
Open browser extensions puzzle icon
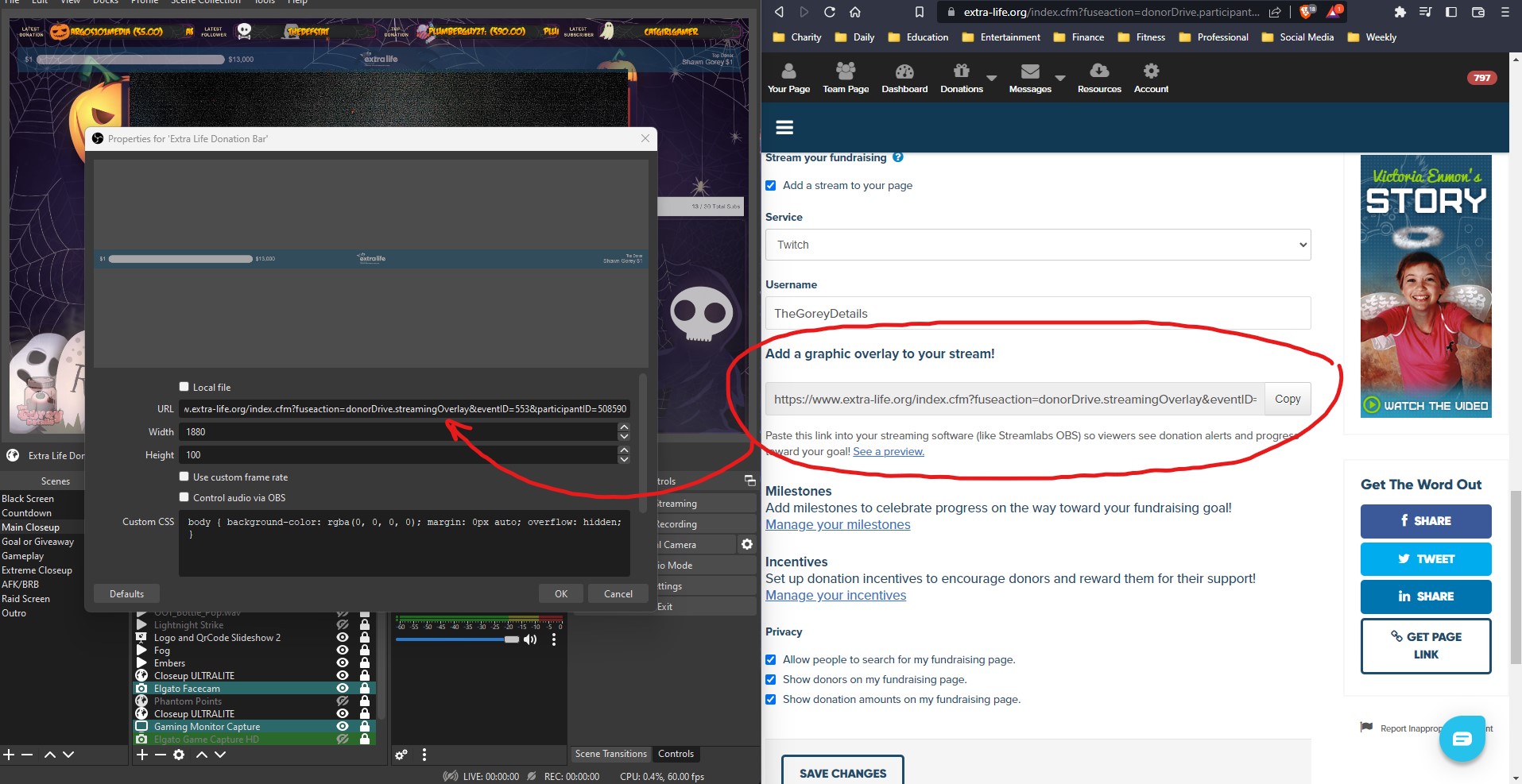1400,12
